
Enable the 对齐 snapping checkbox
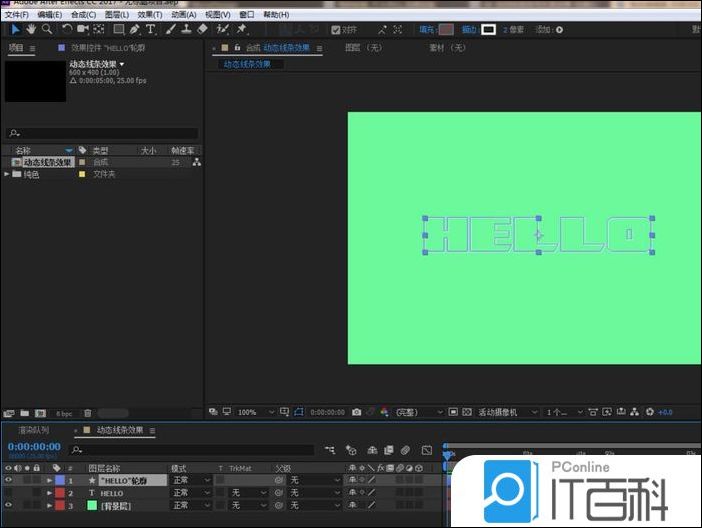tap(335, 30)
